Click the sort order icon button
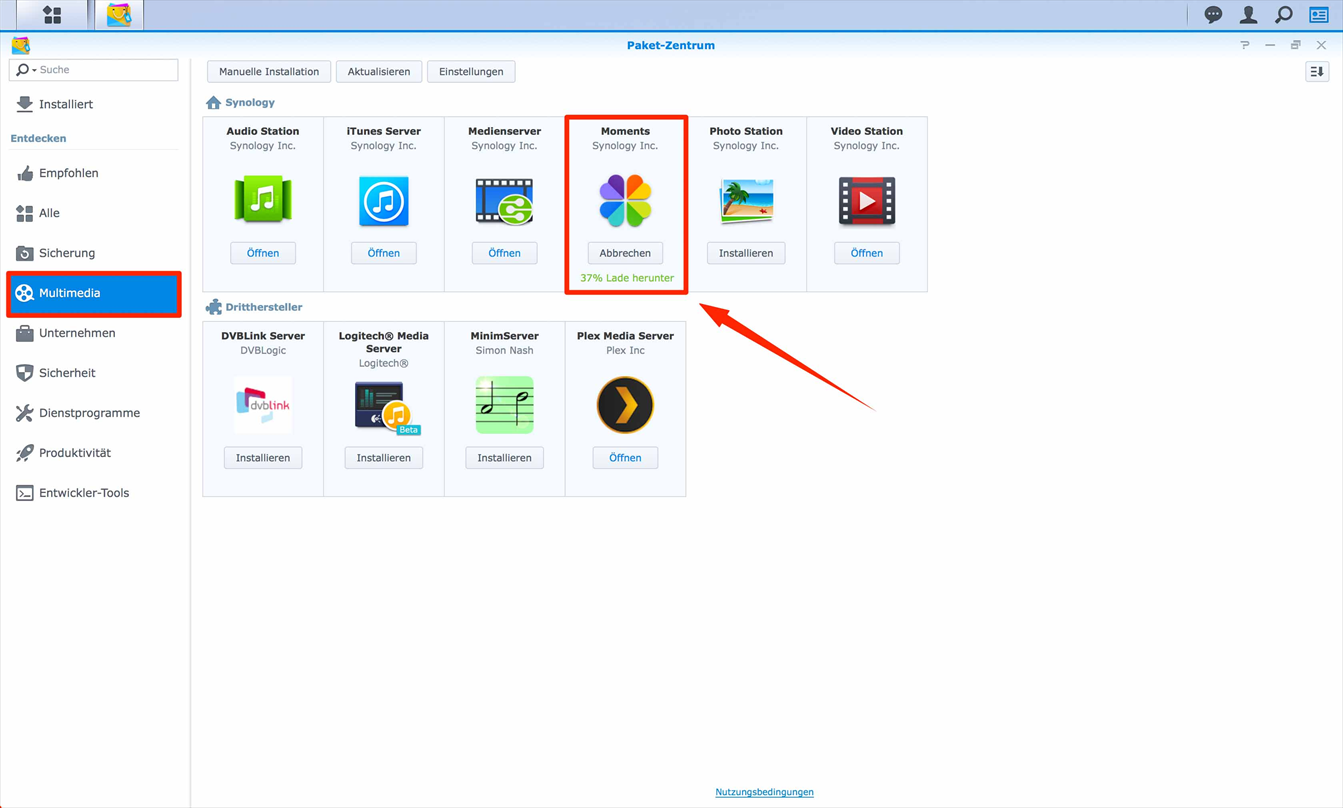The image size is (1343, 808). tap(1317, 72)
